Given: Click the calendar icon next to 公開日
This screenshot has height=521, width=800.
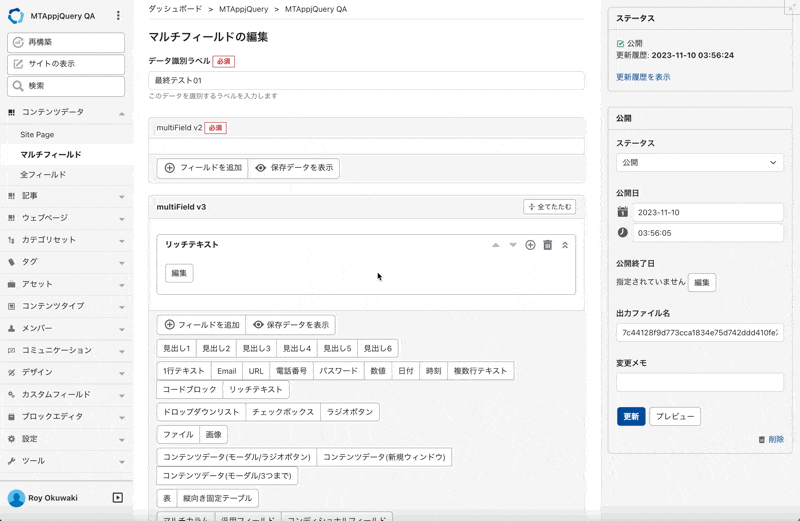Looking at the screenshot, I should point(622,212).
